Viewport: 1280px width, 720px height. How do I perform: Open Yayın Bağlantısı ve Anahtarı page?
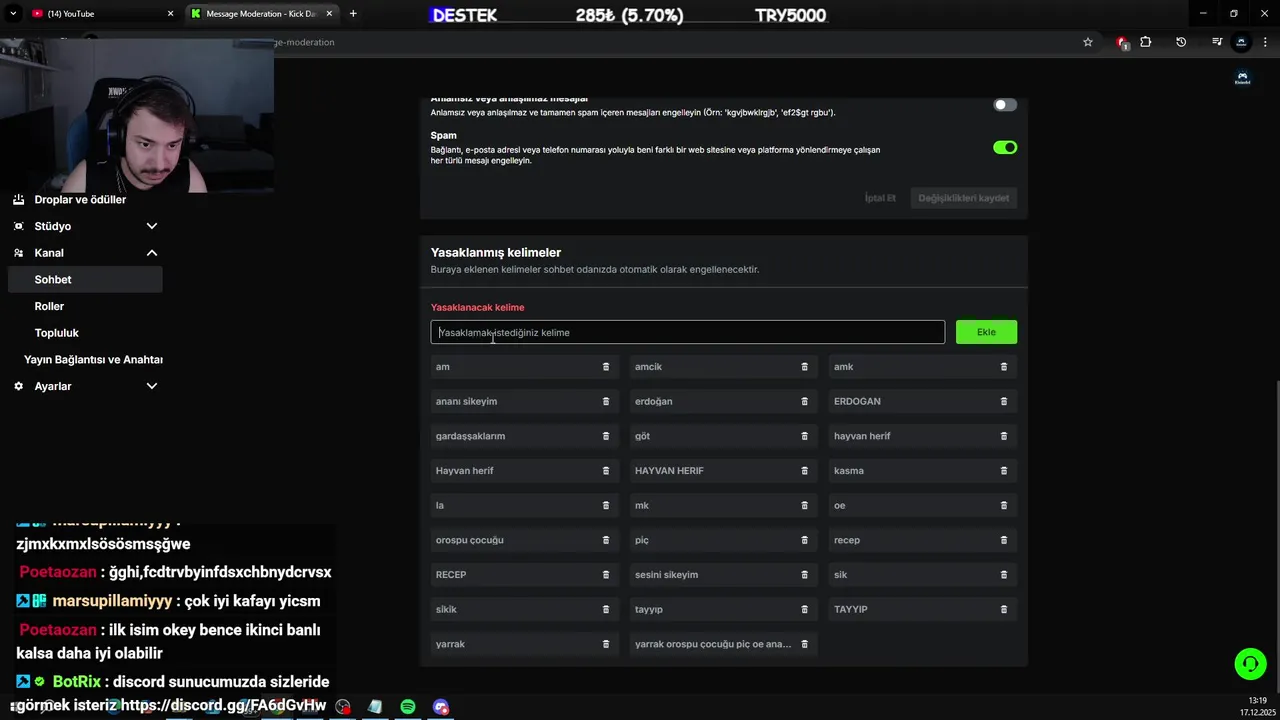click(93, 359)
